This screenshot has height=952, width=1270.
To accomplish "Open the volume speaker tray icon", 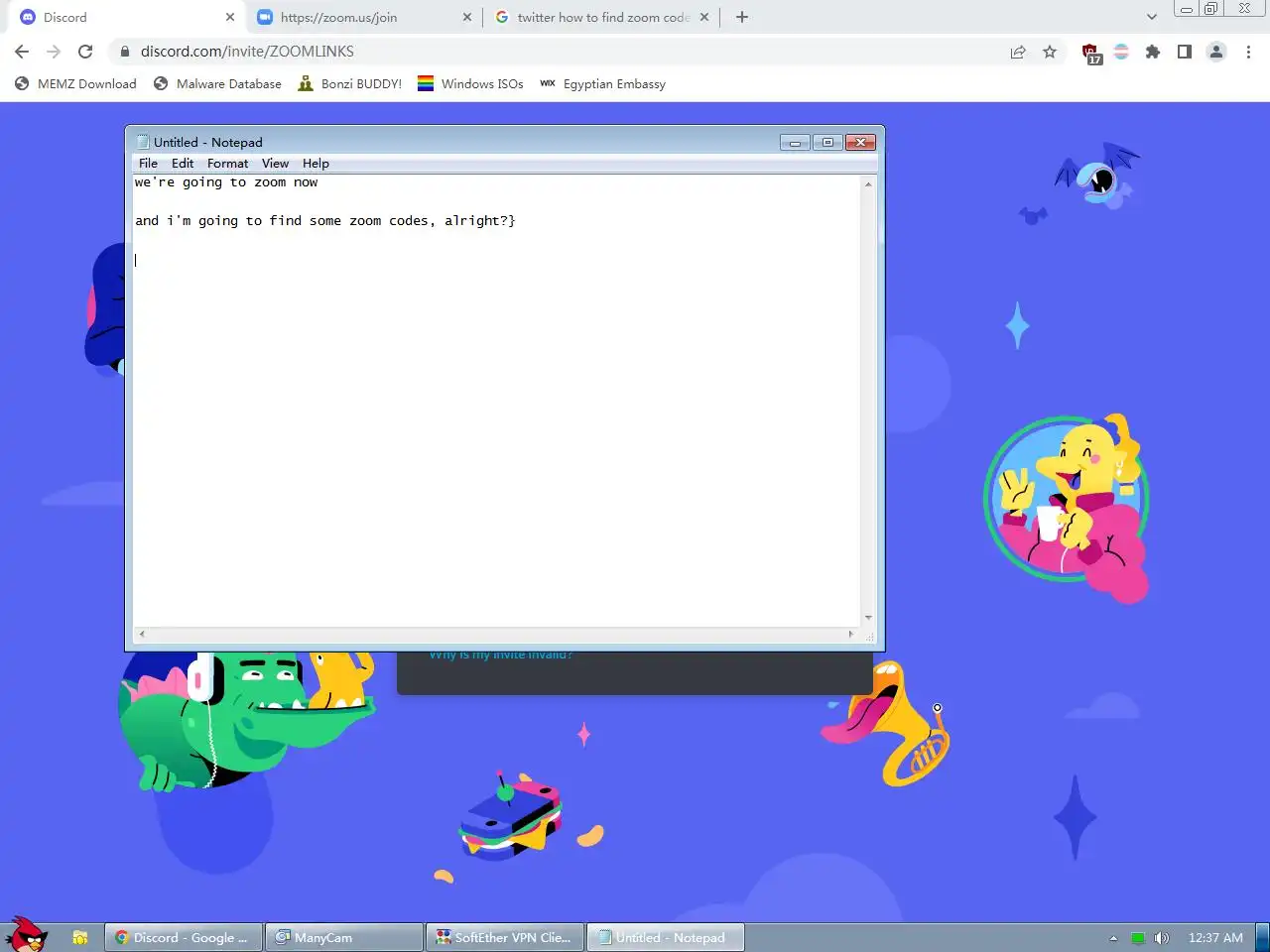I will click(x=1162, y=938).
